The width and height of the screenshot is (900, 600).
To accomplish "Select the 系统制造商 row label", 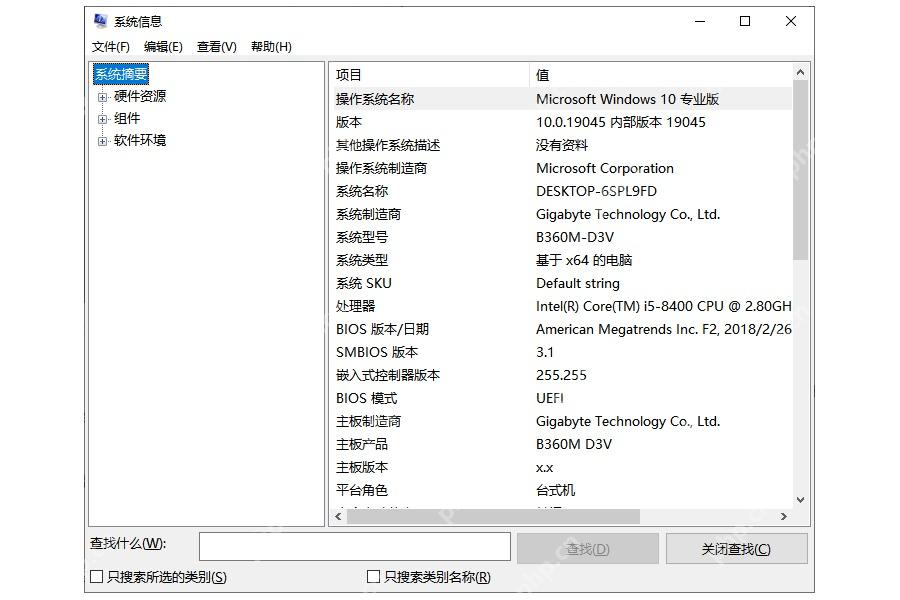I will 368,214.
